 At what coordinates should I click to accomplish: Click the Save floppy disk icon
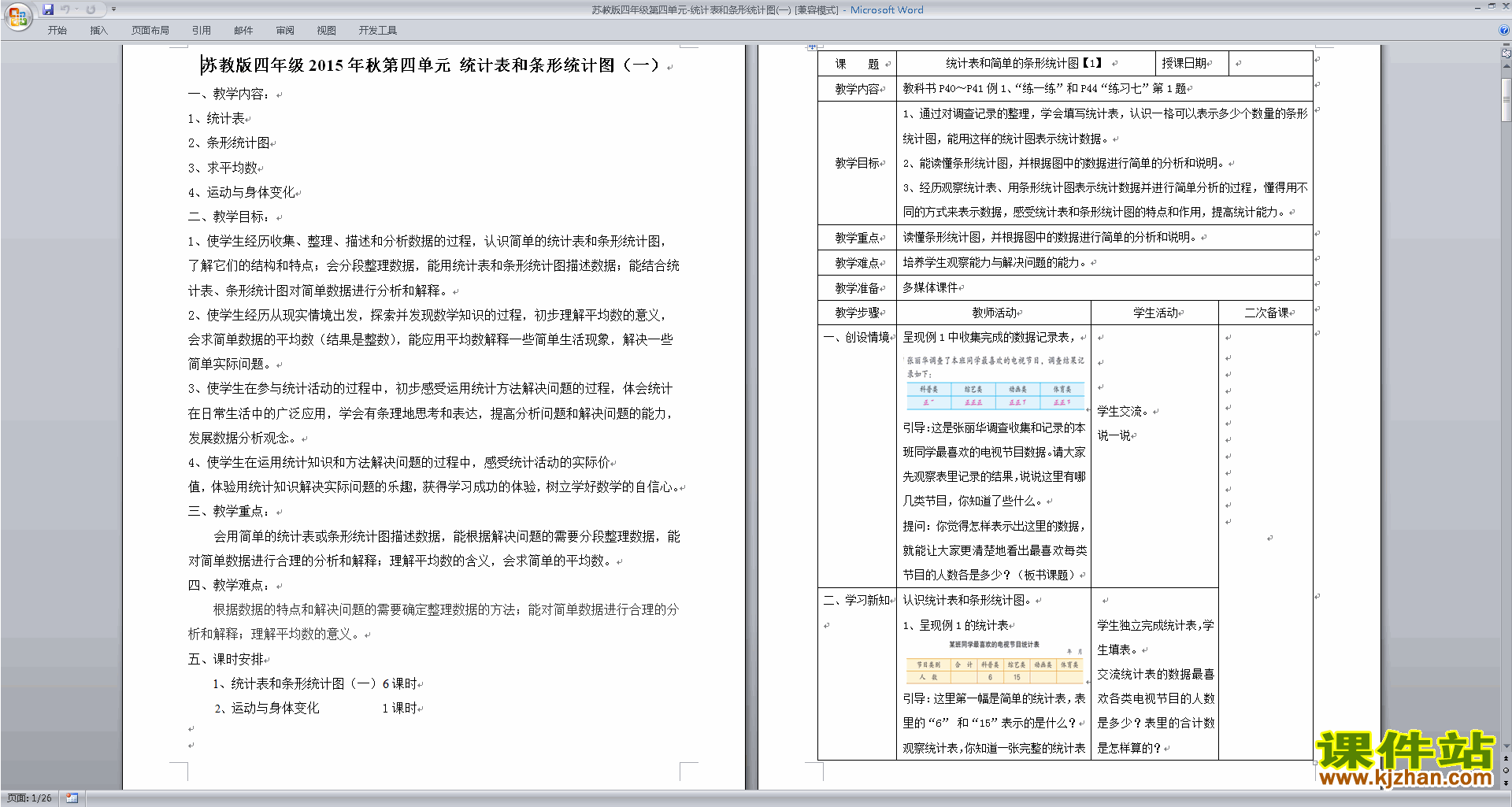click(48, 9)
